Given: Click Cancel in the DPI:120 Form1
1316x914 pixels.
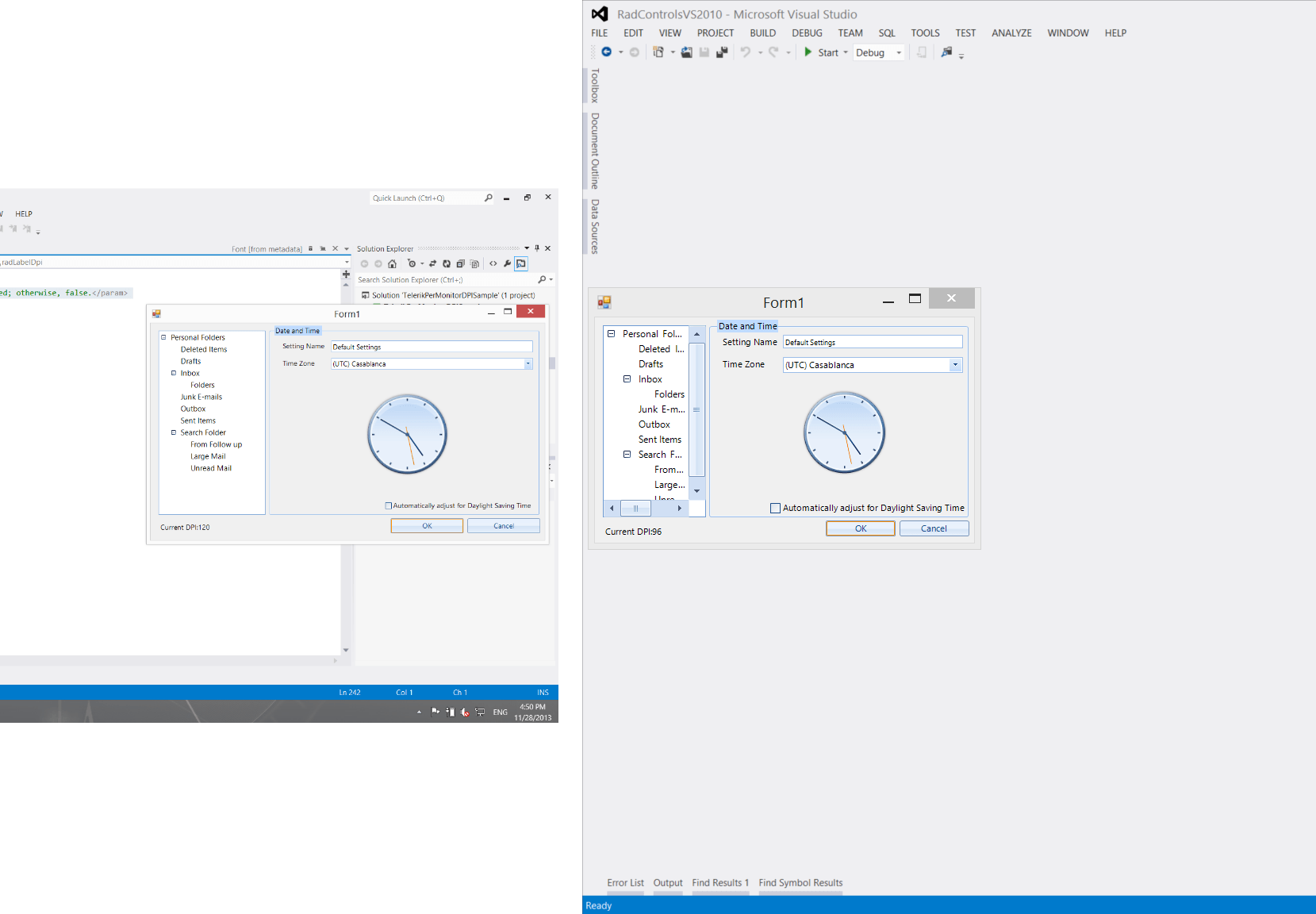Looking at the screenshot, I should 504,526.
